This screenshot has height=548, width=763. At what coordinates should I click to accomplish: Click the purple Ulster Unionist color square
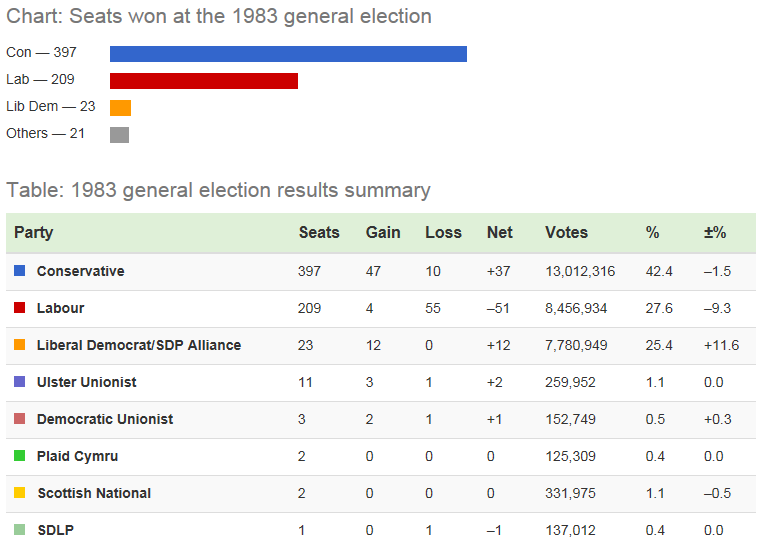pyautogui.click(x=19, y=382)
